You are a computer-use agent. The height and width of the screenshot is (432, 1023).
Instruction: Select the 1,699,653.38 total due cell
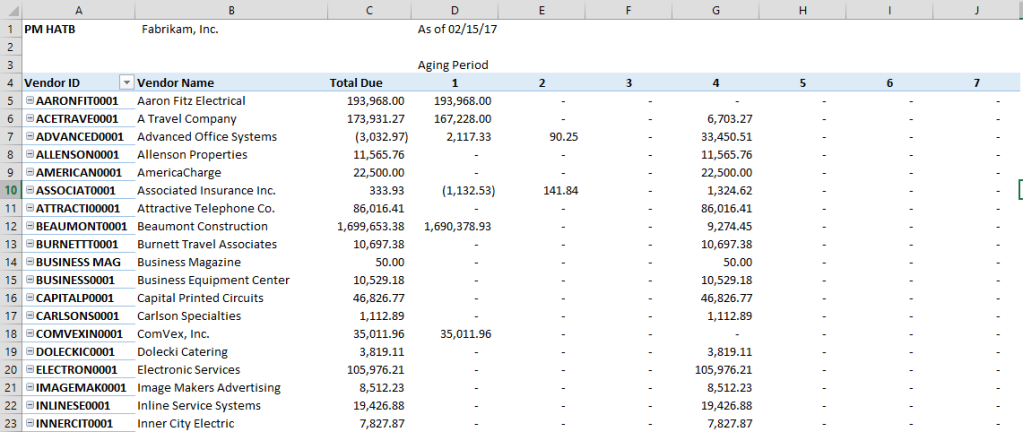(370, 226)
